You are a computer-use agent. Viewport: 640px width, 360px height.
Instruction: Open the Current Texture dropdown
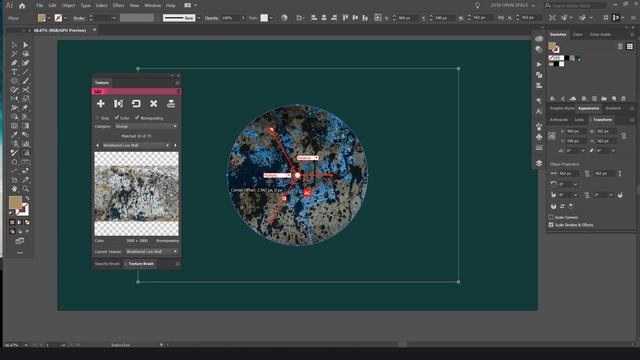pyautogui.click(x=152, y=252)
